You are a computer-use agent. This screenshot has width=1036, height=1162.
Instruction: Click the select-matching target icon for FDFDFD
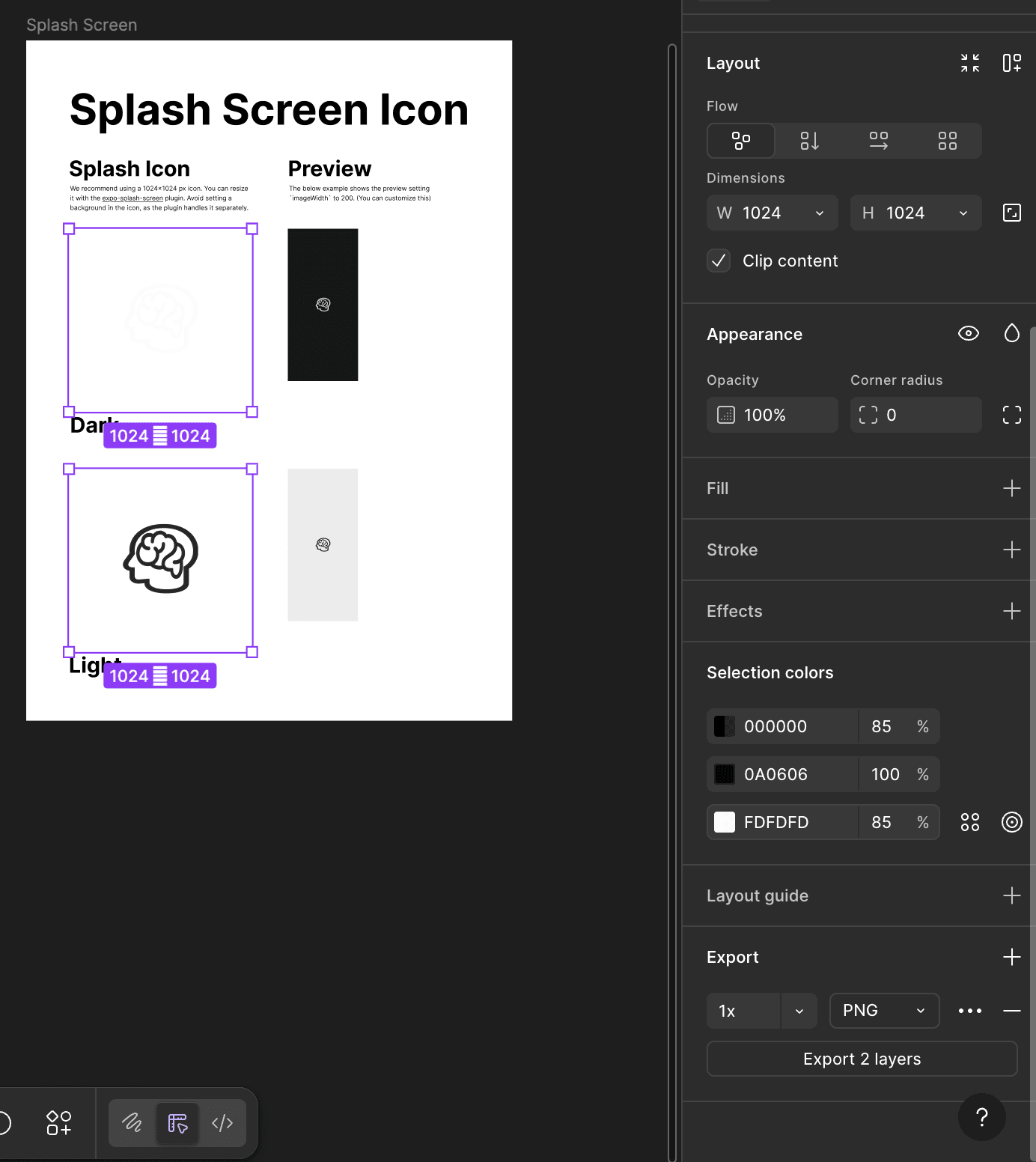(x=1012, y=822)
